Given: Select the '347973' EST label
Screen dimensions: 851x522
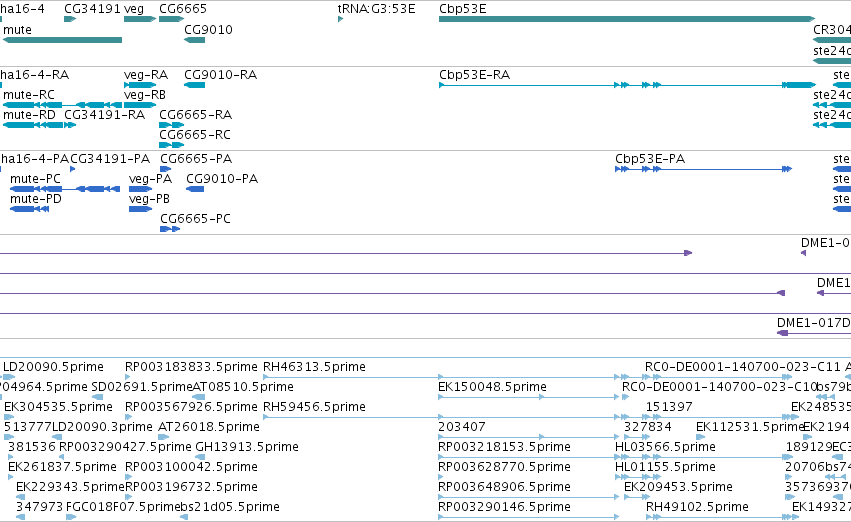Looking at the screenshot, I should tap(40, 507).
